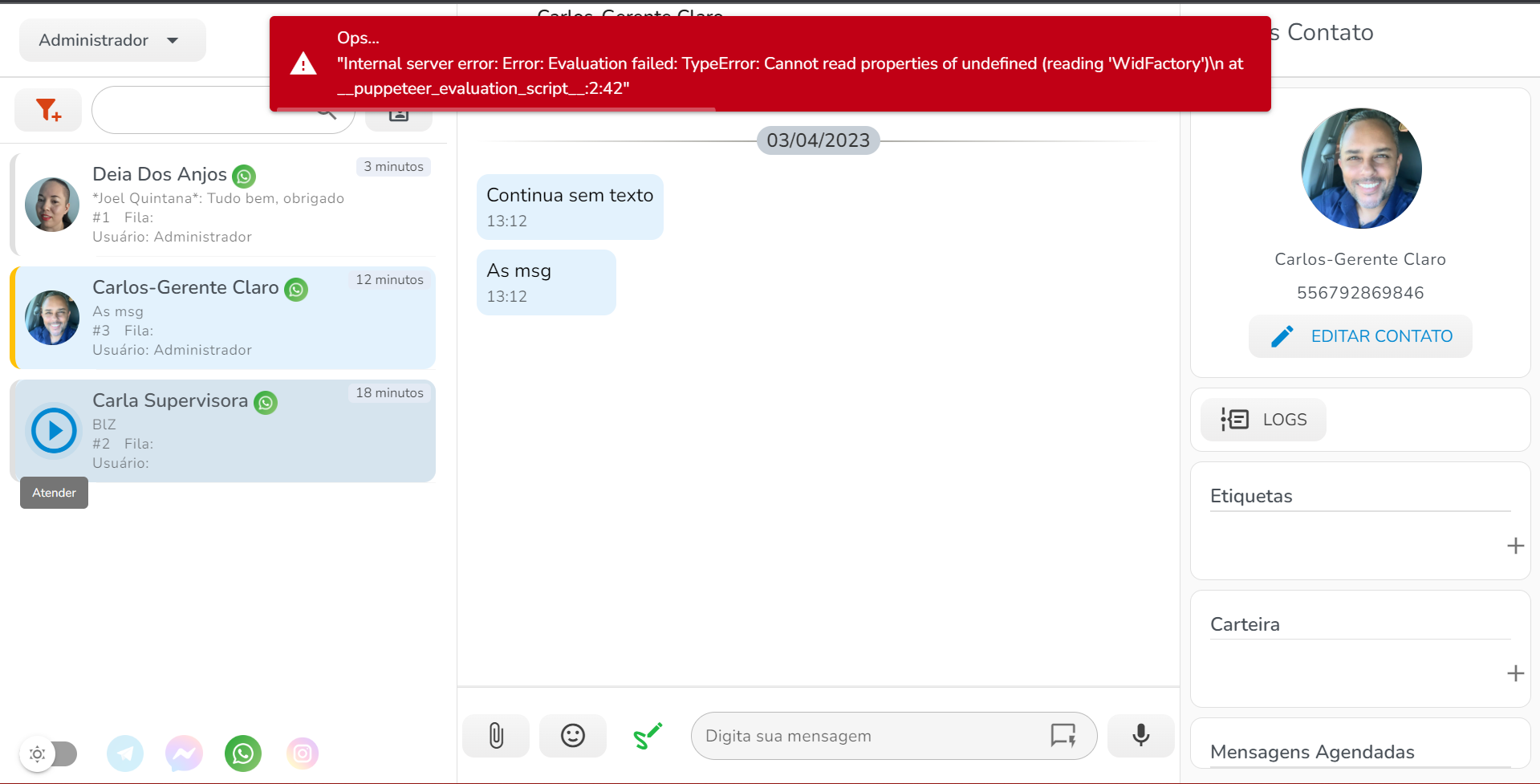Select the Messenger channel icon
This screenshot has height=784, width=1540.
[x=184, y=754]
